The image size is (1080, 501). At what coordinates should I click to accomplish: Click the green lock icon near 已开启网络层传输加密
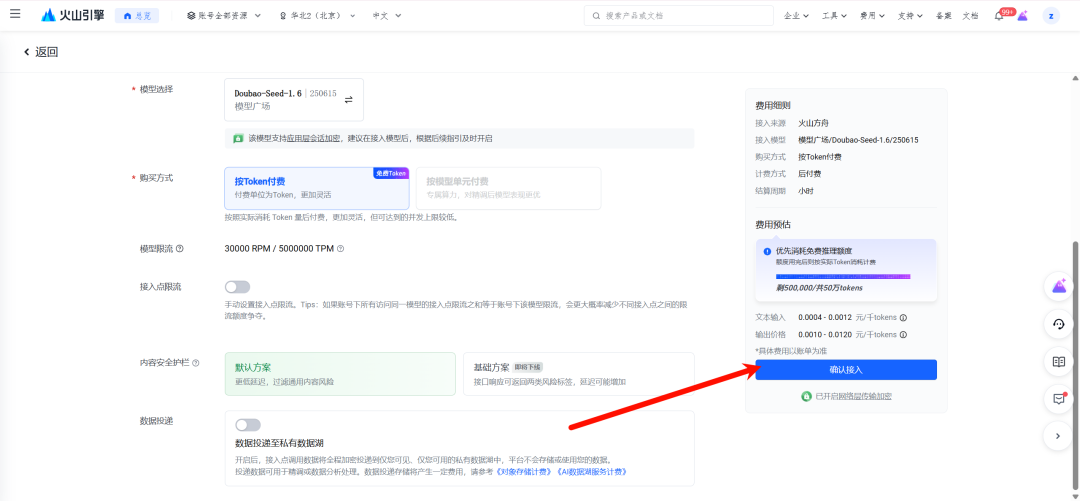coord(806,396)
